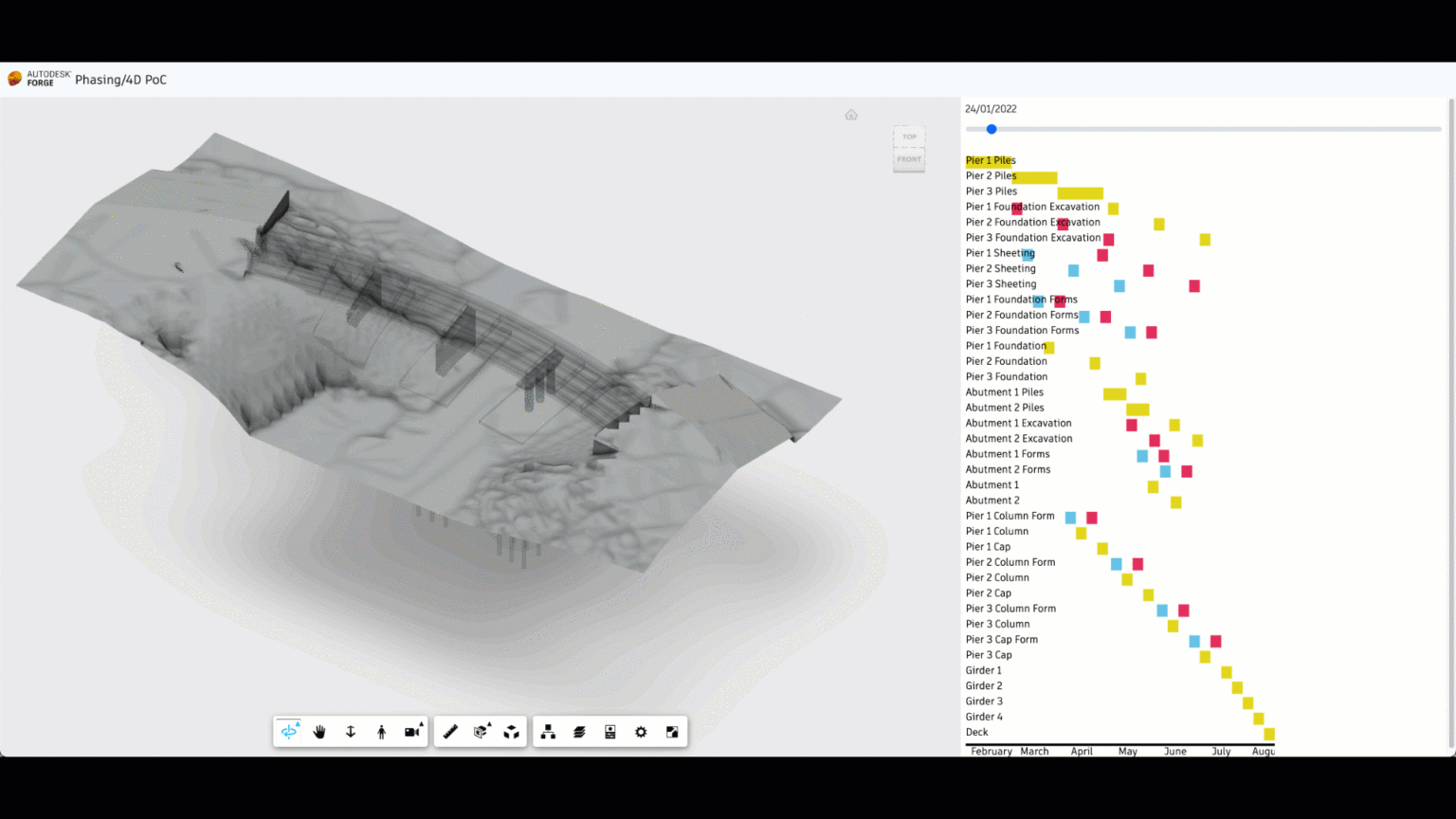Open the camera interactions tool
Viewport: 1456px width, 819px height.
[x=411, y=732]
